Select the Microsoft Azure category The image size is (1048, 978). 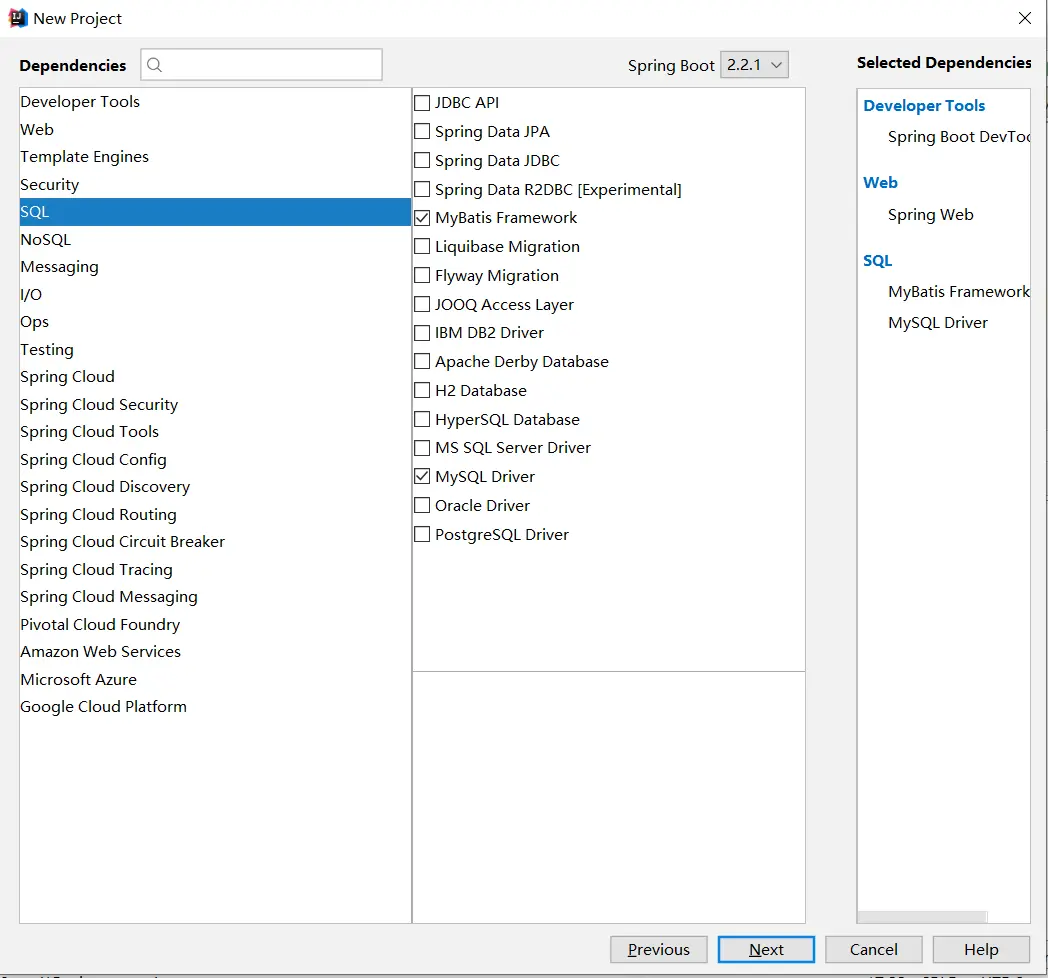coord(215,679)
